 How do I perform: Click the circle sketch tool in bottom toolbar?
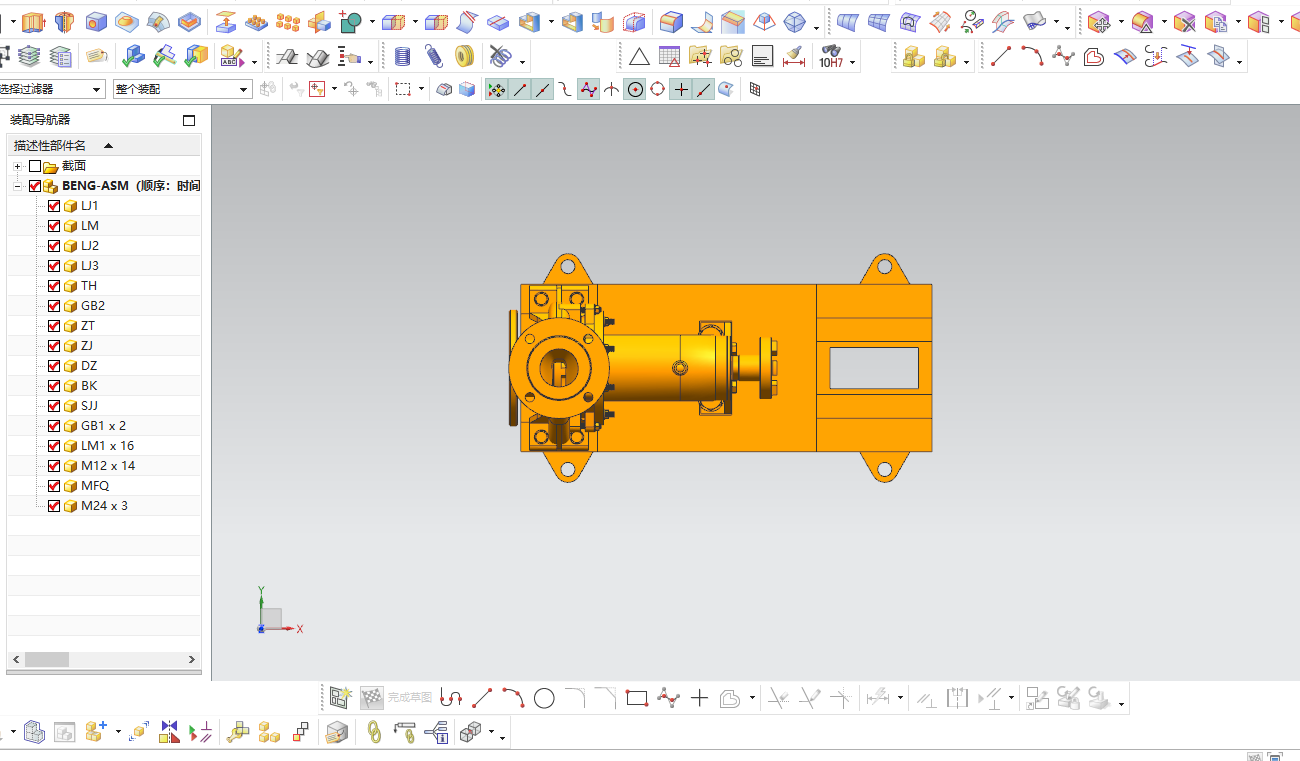coord(544,698)
